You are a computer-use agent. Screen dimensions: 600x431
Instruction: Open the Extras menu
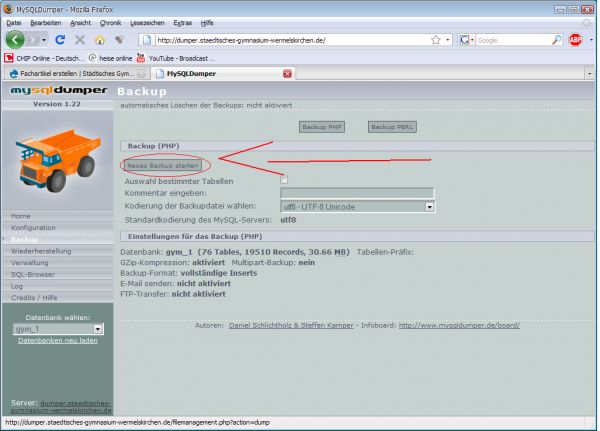click(x=183, y=23)
